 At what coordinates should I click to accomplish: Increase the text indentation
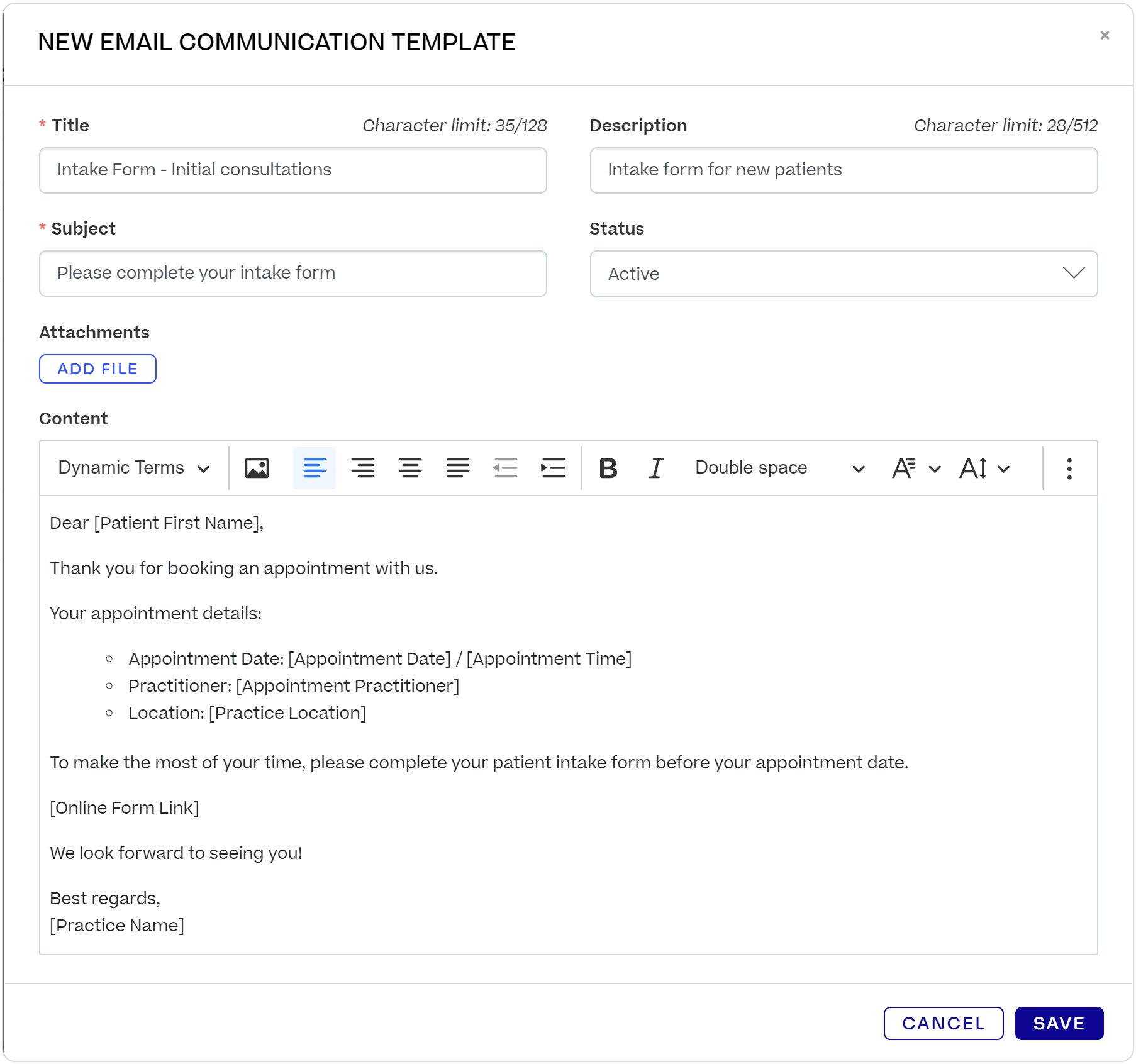pyautogui.click(x=552, y=467)
